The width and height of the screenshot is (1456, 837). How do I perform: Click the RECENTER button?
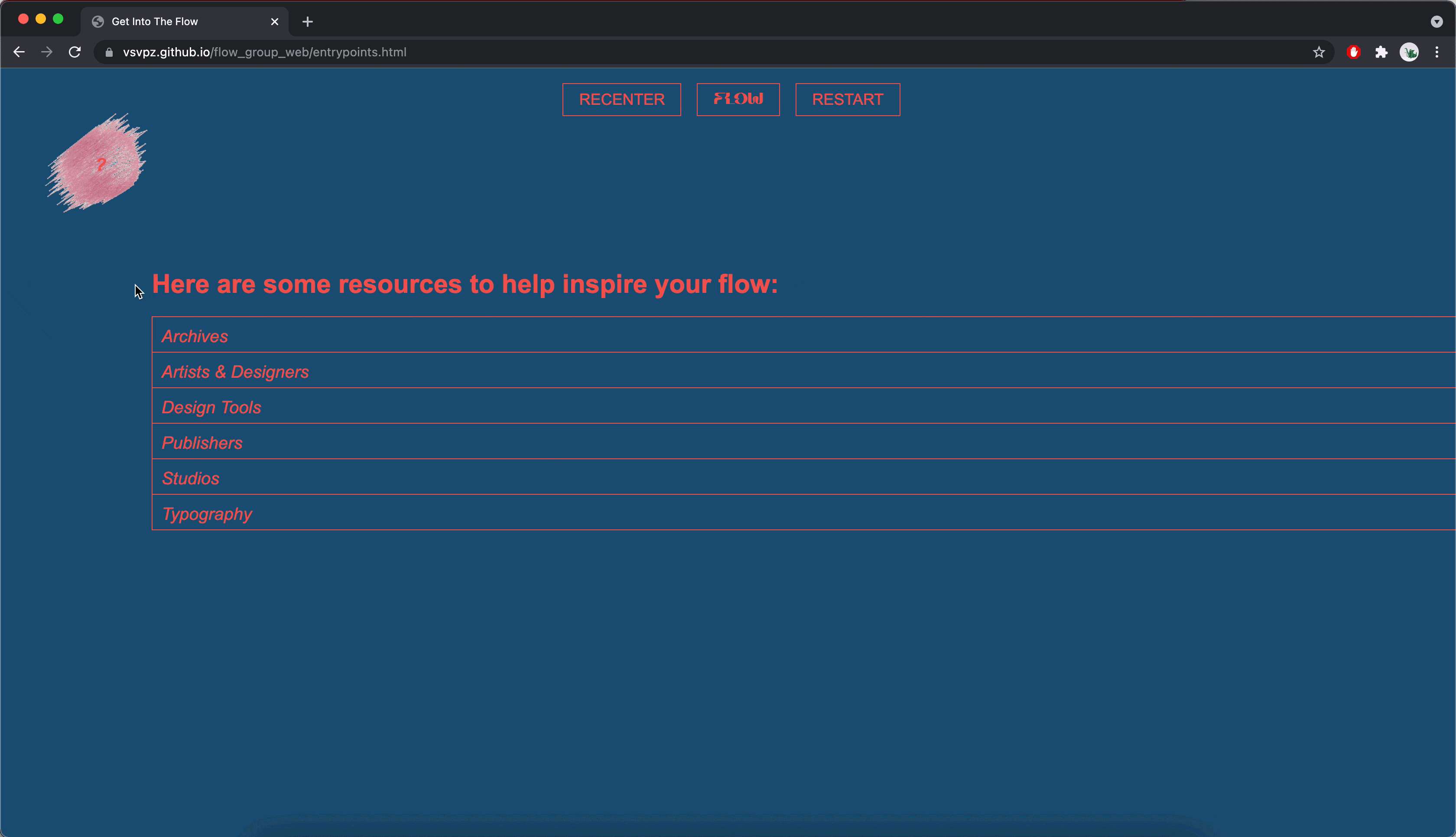pyautogui.click(x=621, y=100)
